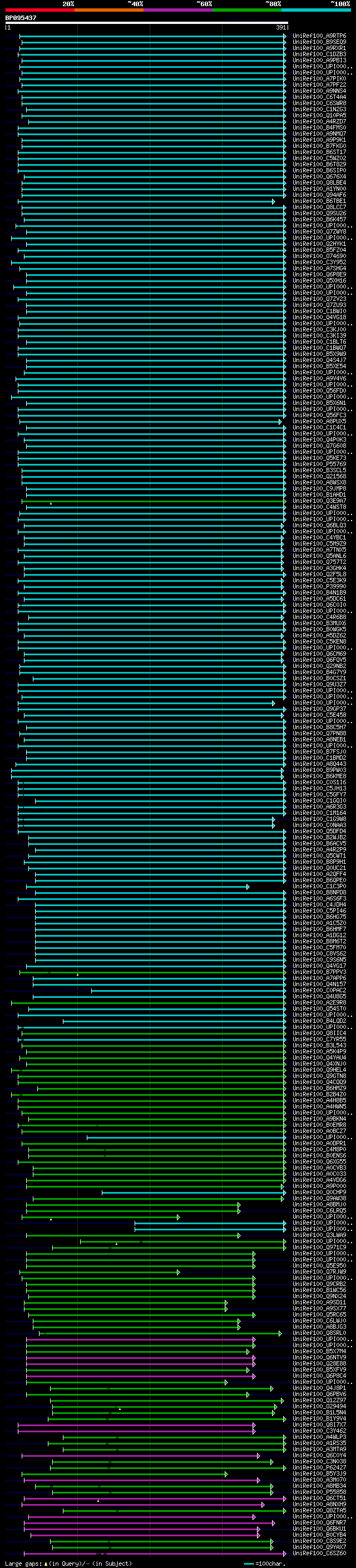
Task: Select the UniRef100_Q6FNR7 label
Action: (x=319, y=1523)
